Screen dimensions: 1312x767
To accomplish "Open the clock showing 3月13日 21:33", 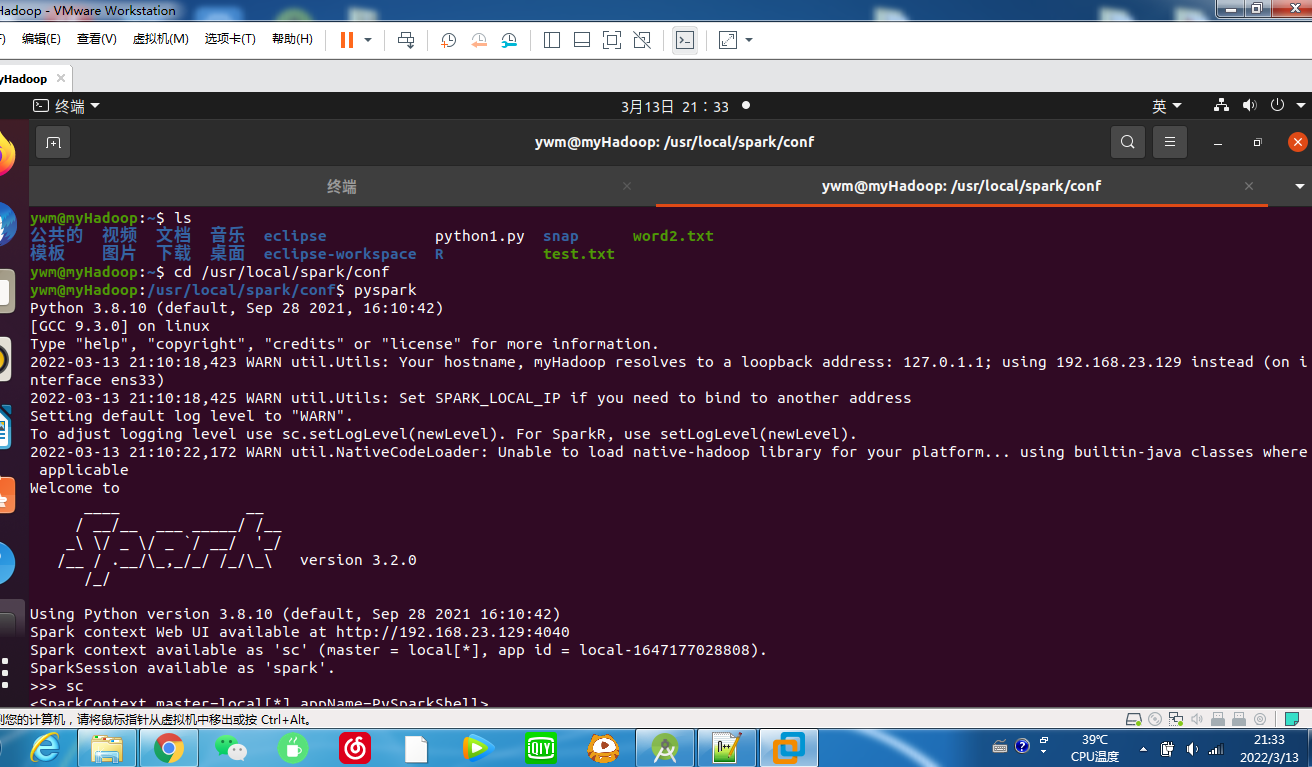I will point(675,106).
